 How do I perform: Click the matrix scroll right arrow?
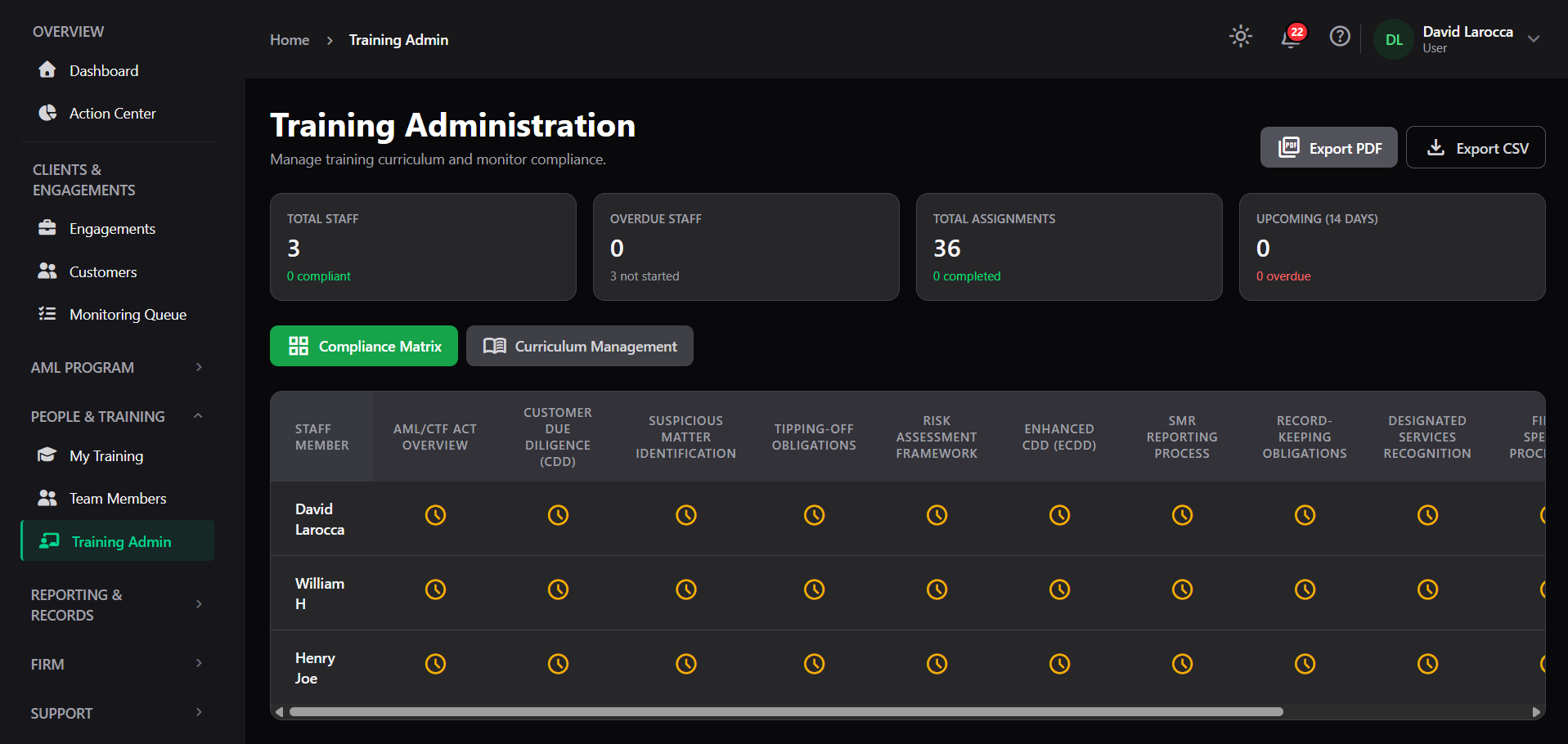[x=1536, y=712]
